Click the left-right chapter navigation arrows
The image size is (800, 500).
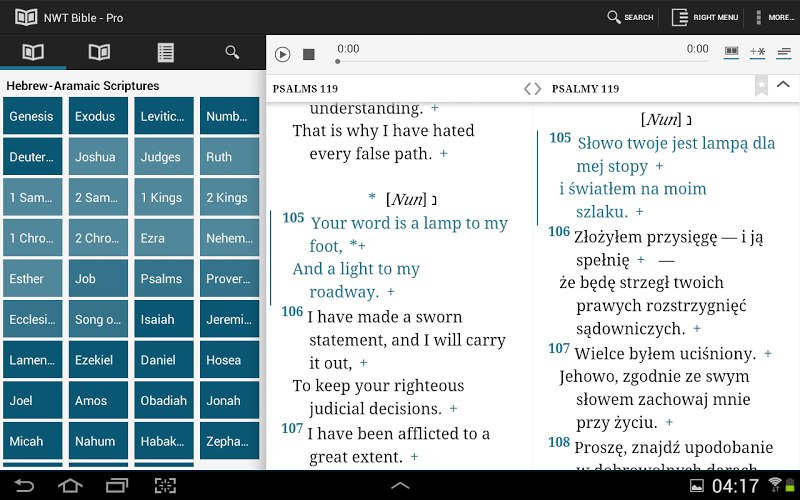[532, 89]
